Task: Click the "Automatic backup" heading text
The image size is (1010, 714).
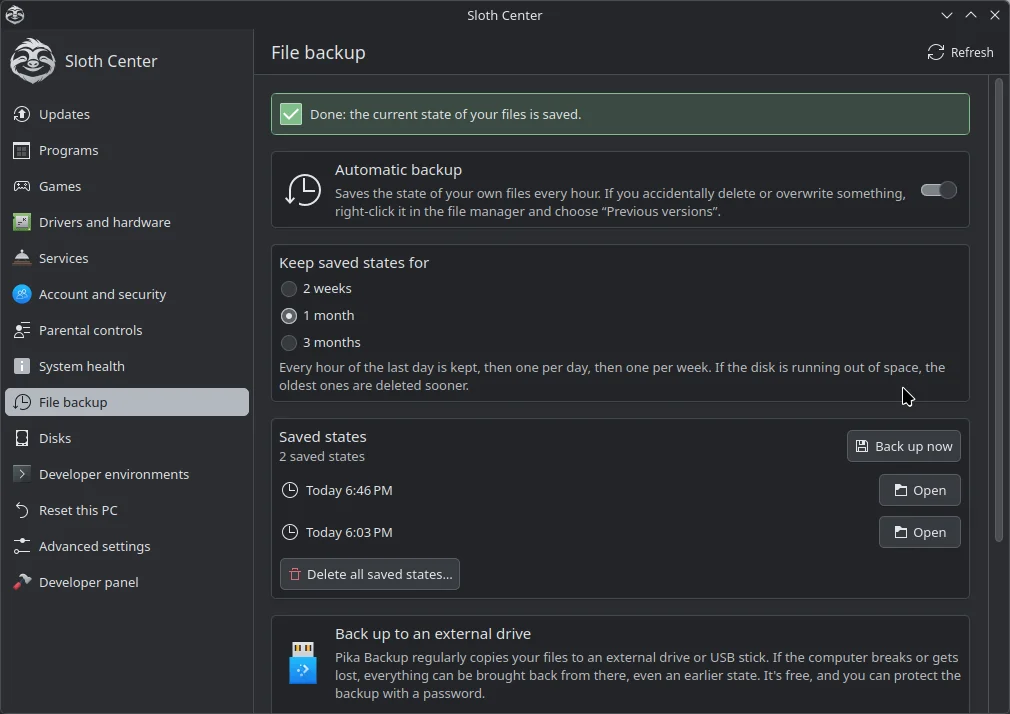Action: (x=399, y=170)
